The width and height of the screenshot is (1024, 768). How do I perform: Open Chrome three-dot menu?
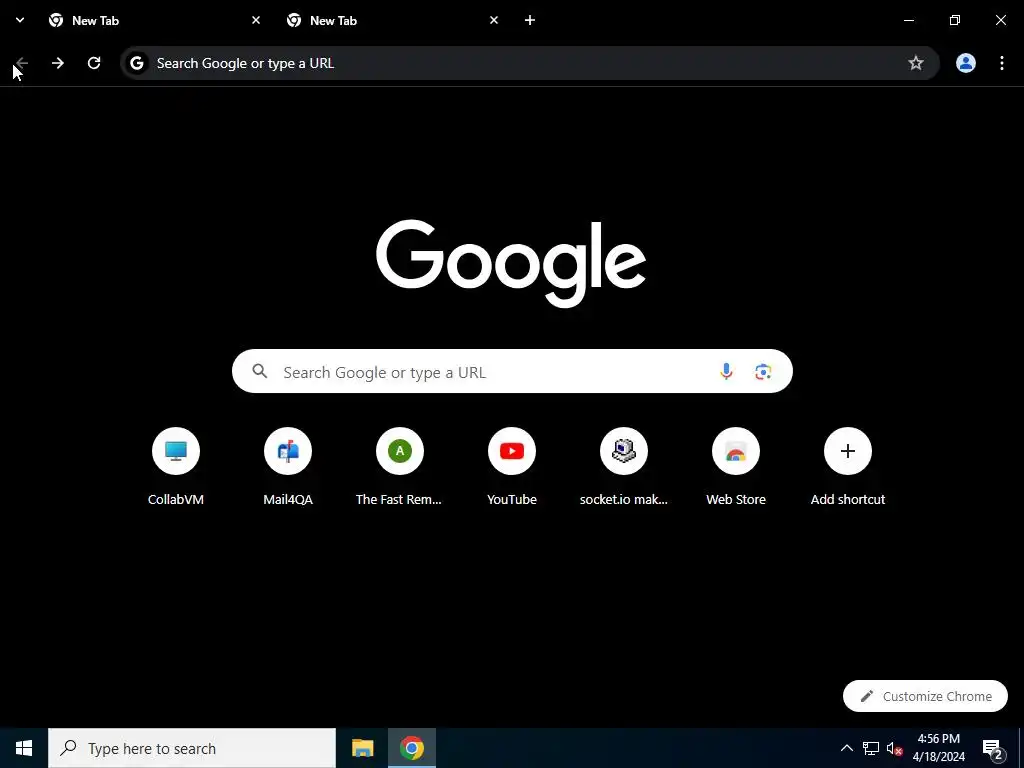(x=1001, y=63)
